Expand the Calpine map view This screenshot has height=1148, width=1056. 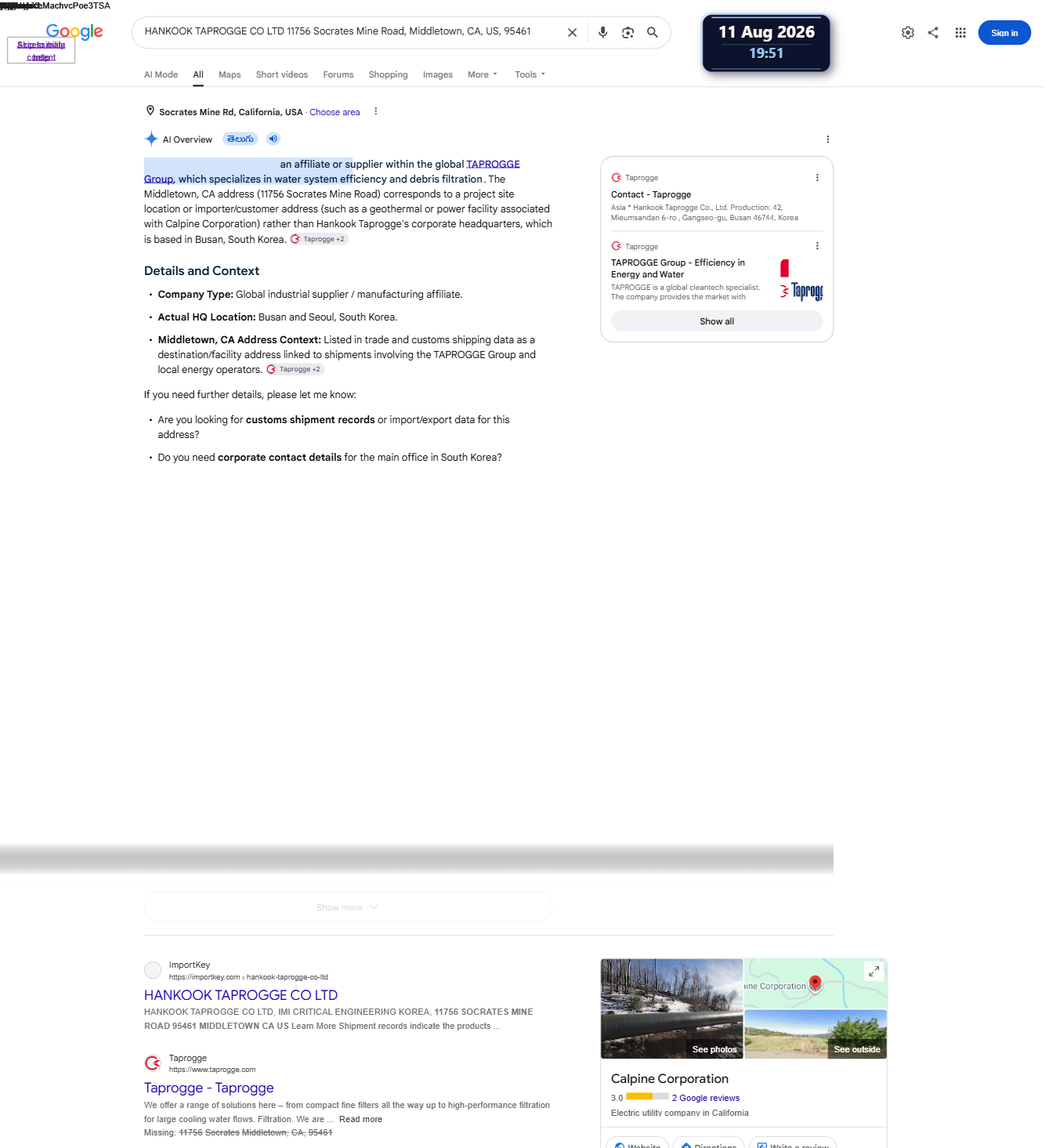click(x=874, y=972)
